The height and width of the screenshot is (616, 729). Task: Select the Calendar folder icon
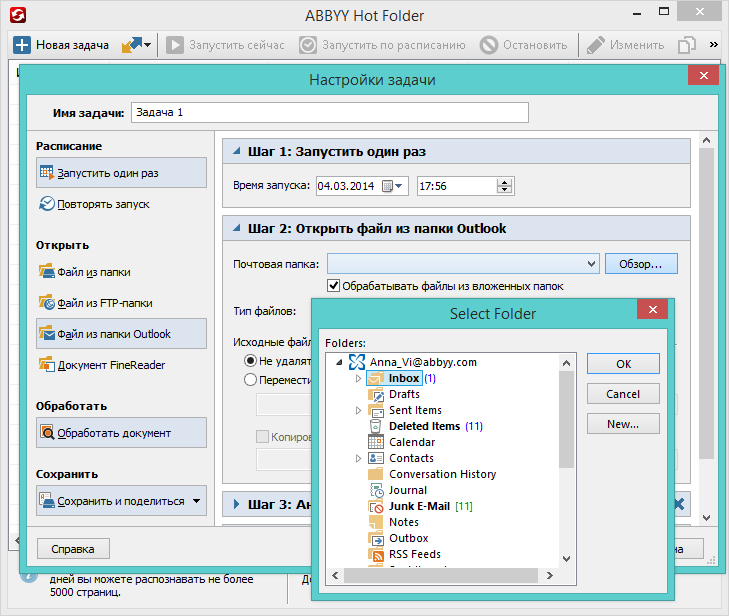point(376,442)
